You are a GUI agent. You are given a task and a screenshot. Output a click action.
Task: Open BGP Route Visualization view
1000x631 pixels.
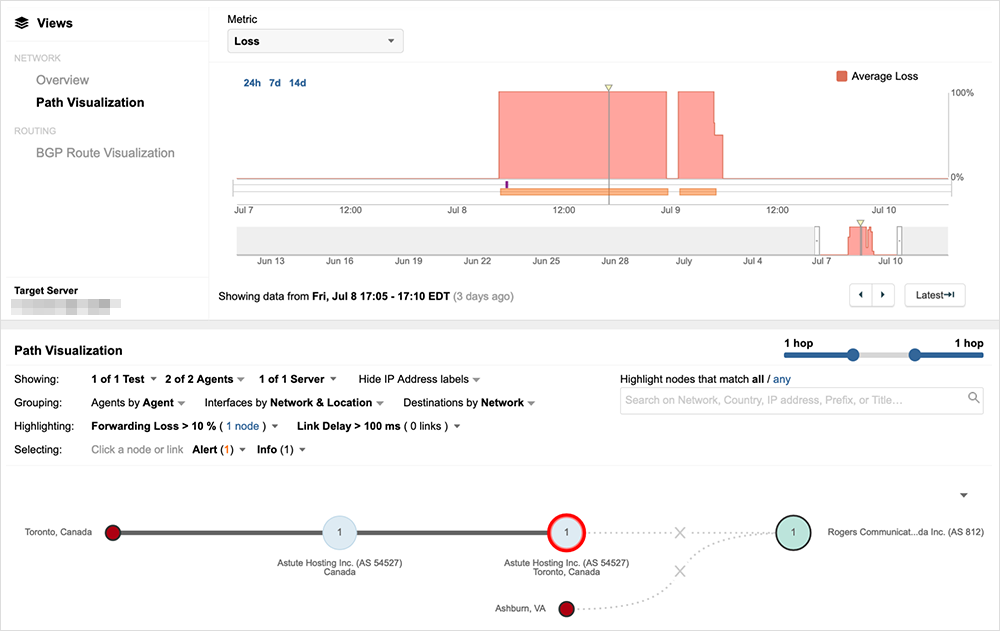click(x=105, y=153)
